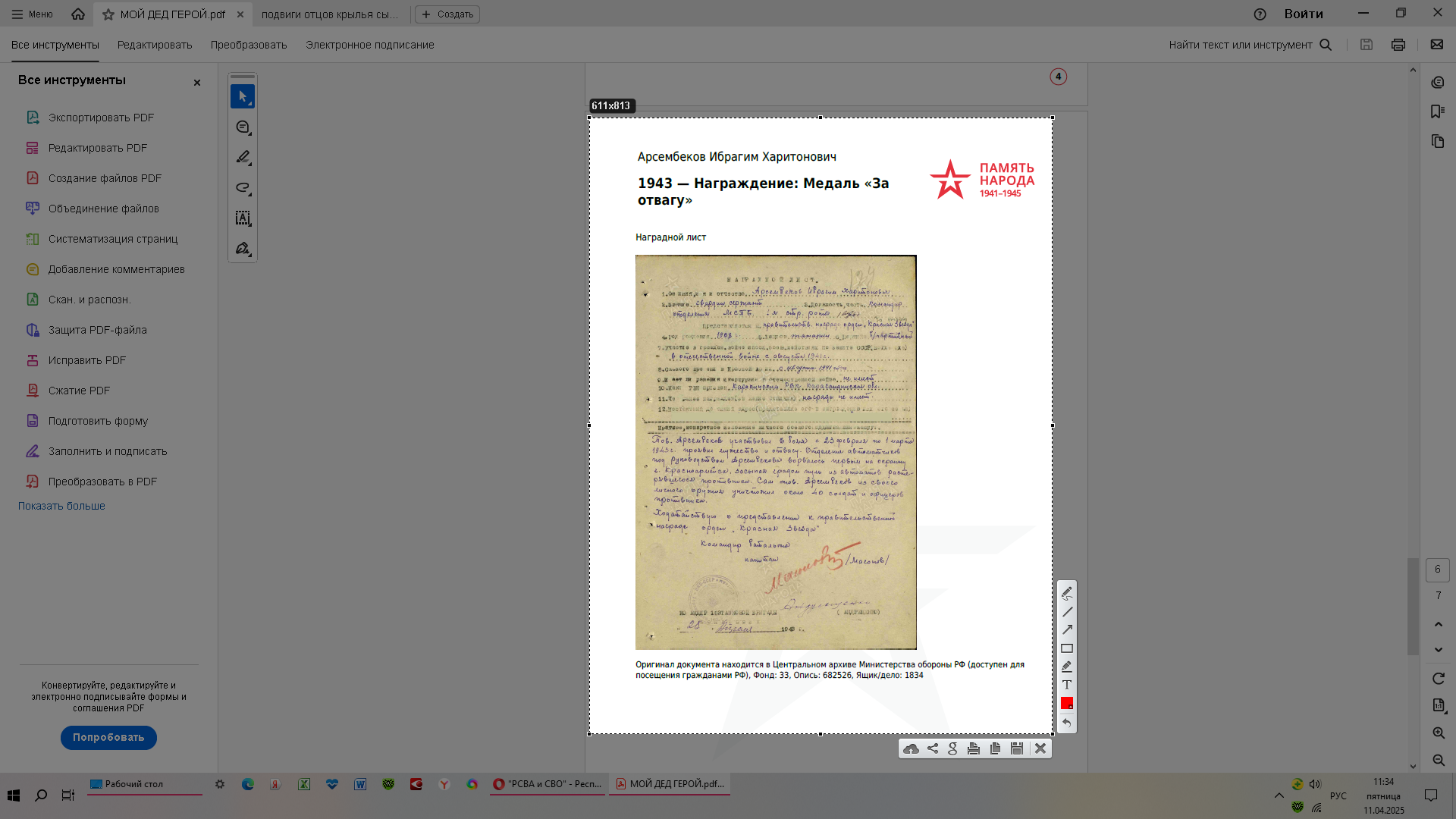The height and width of the screenshot is (819, 1456).
Task: Click Войти to sign in
Action: pos(1303,14)
